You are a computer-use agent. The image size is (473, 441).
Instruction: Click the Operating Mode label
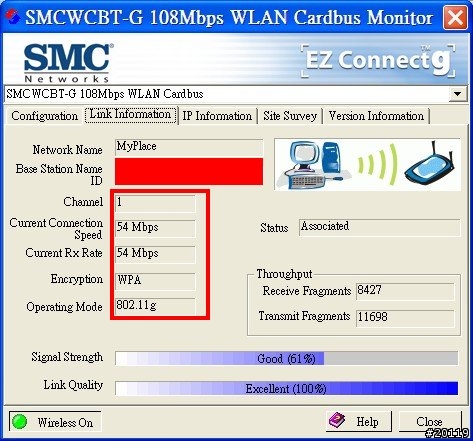click(64, 307)
